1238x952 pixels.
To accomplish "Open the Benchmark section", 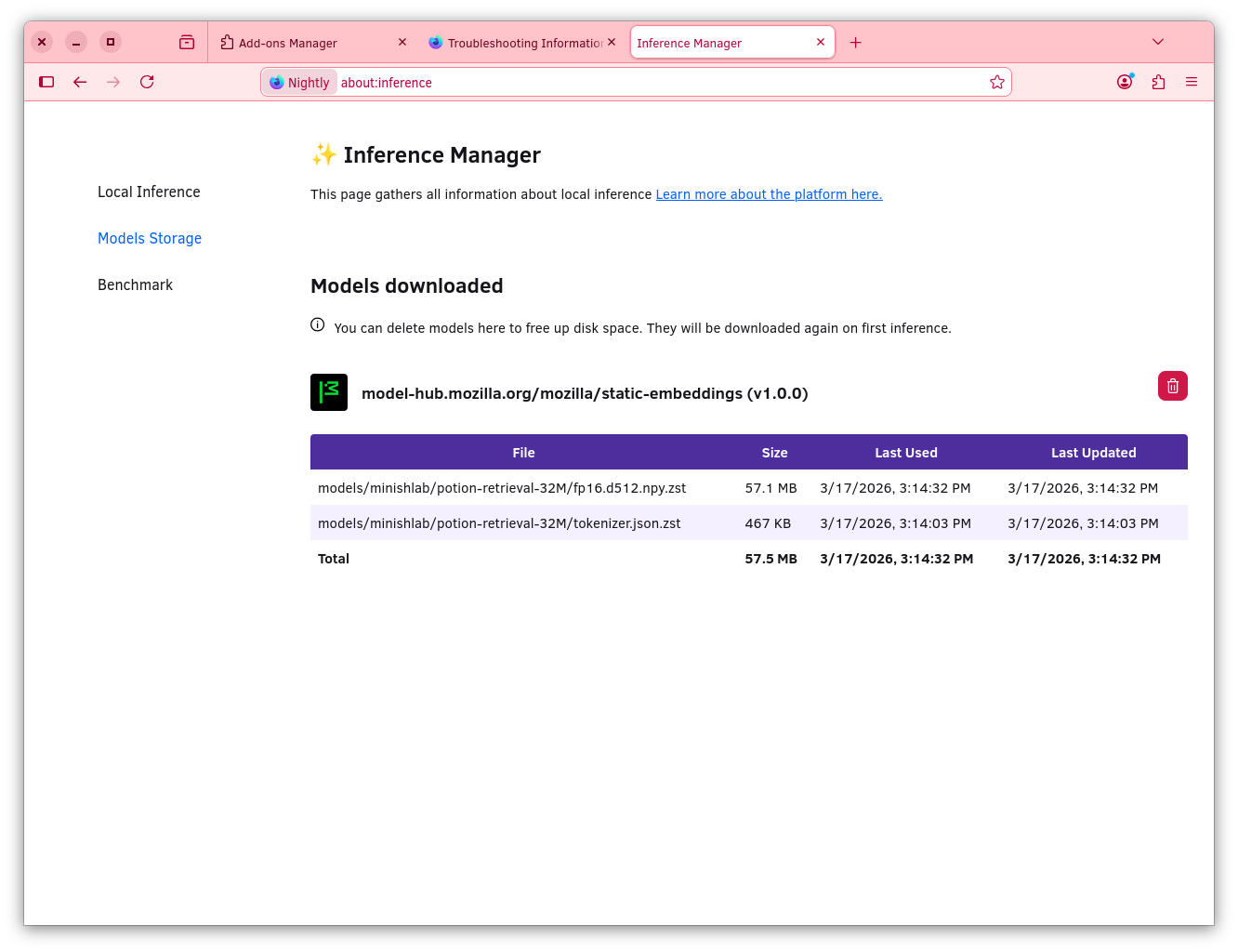I will [x=135, y=284].
